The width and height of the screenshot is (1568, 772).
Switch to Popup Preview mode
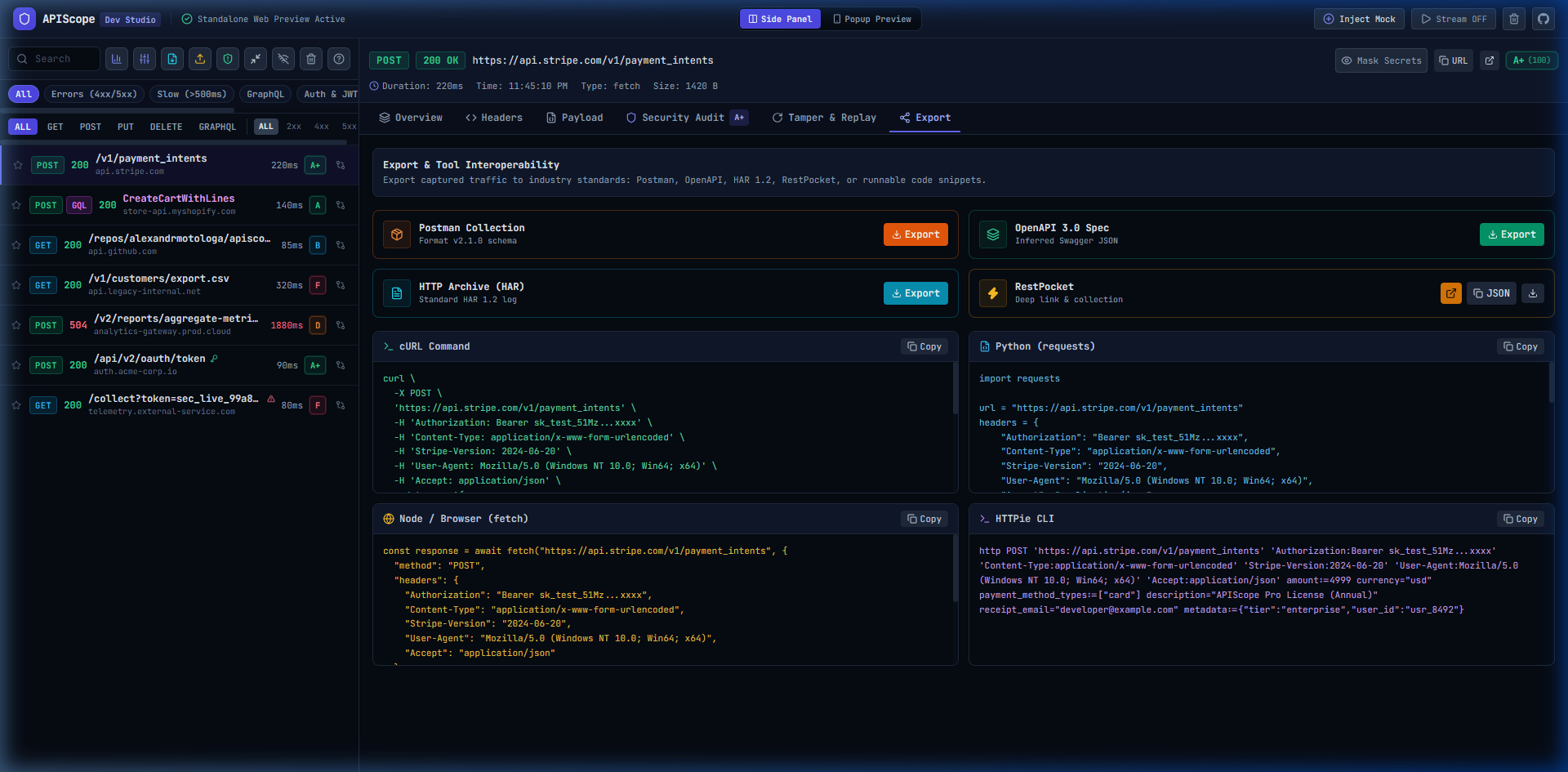click(872, 19)
